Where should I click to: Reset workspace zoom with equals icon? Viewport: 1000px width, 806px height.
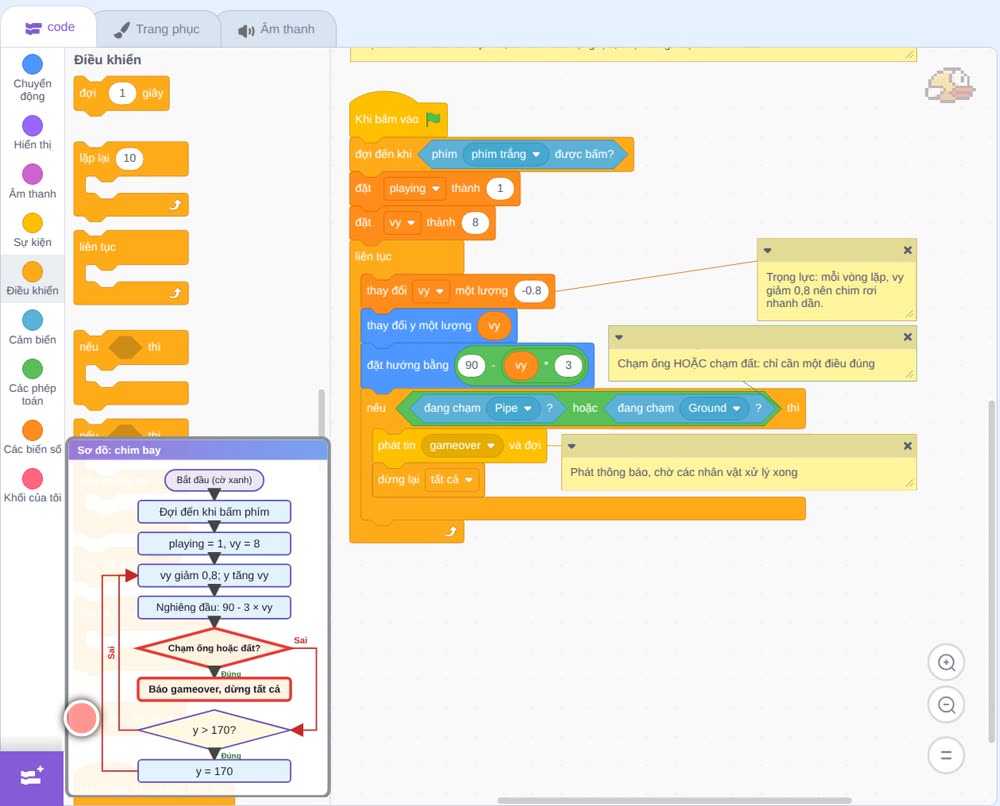point(946,755)
